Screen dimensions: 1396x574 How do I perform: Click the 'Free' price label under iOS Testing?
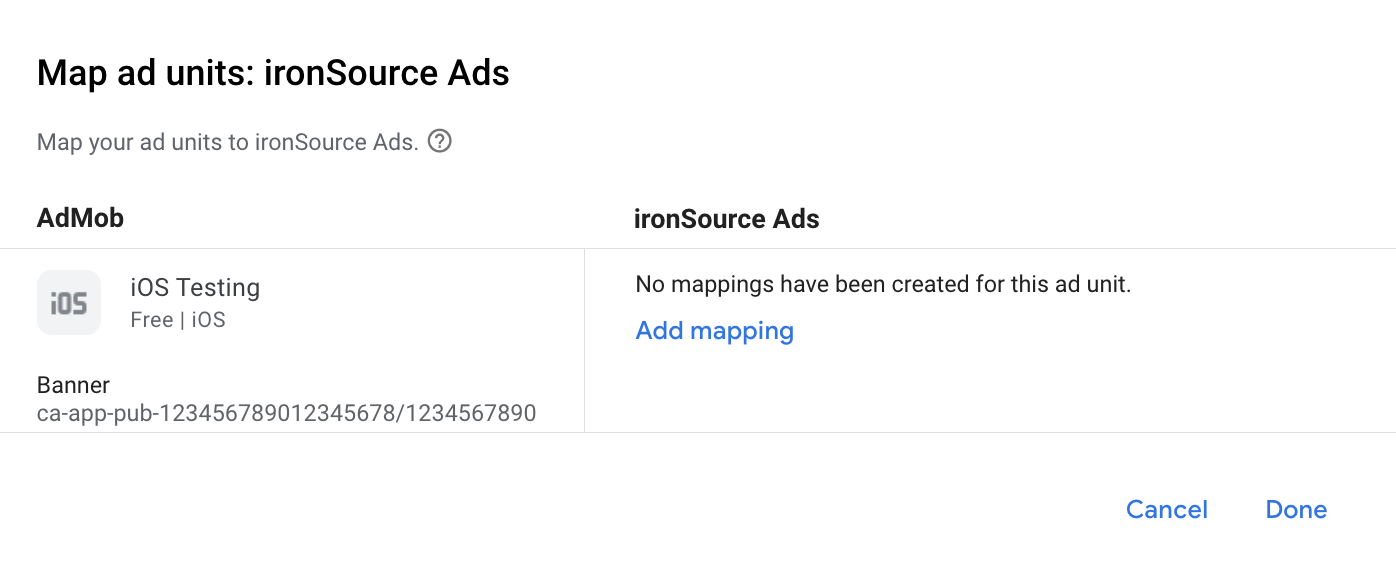(151, 320)
